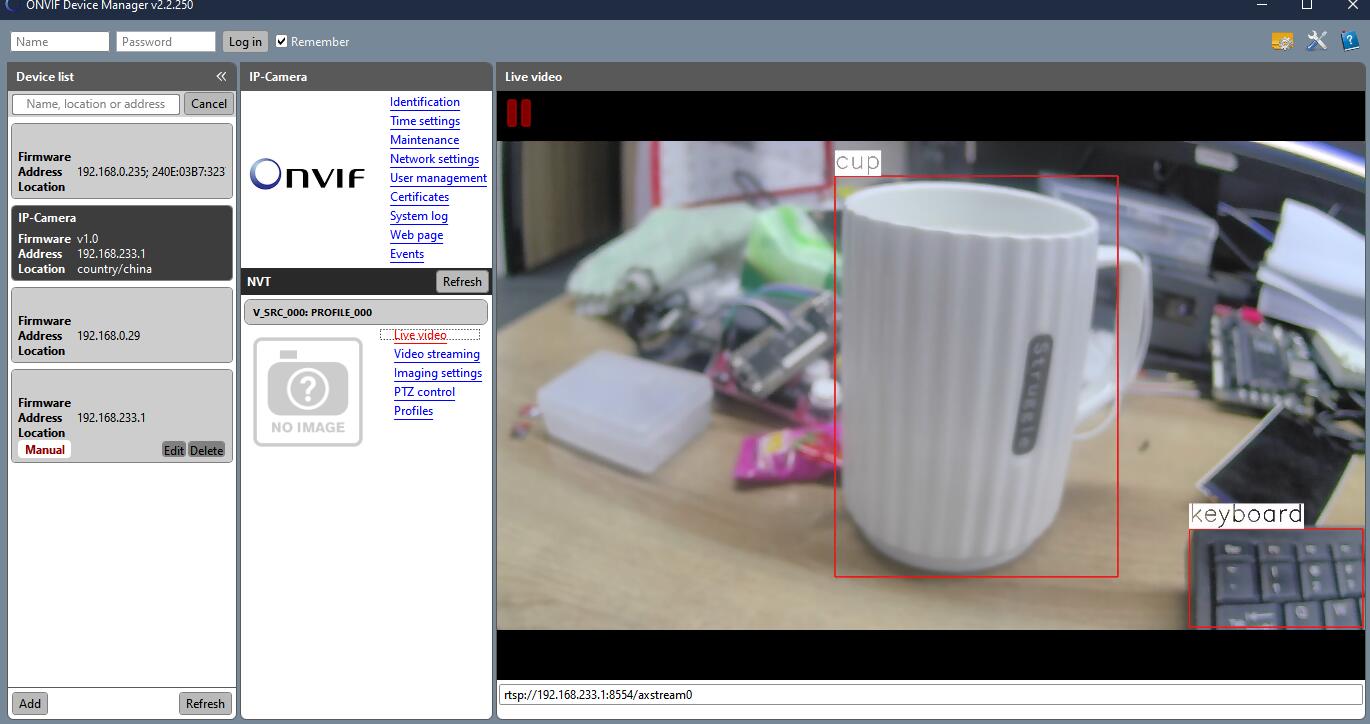Screen dimensions: 1370x724
Task: Pause live video with red pause button
Action: click(x=518, y=113)
